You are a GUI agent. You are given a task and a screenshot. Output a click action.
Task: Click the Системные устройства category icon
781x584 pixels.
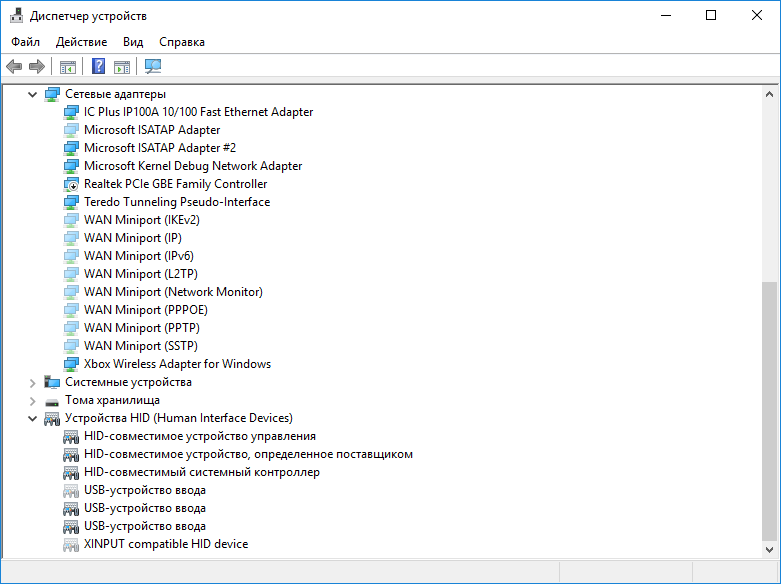tap(52, 382)
